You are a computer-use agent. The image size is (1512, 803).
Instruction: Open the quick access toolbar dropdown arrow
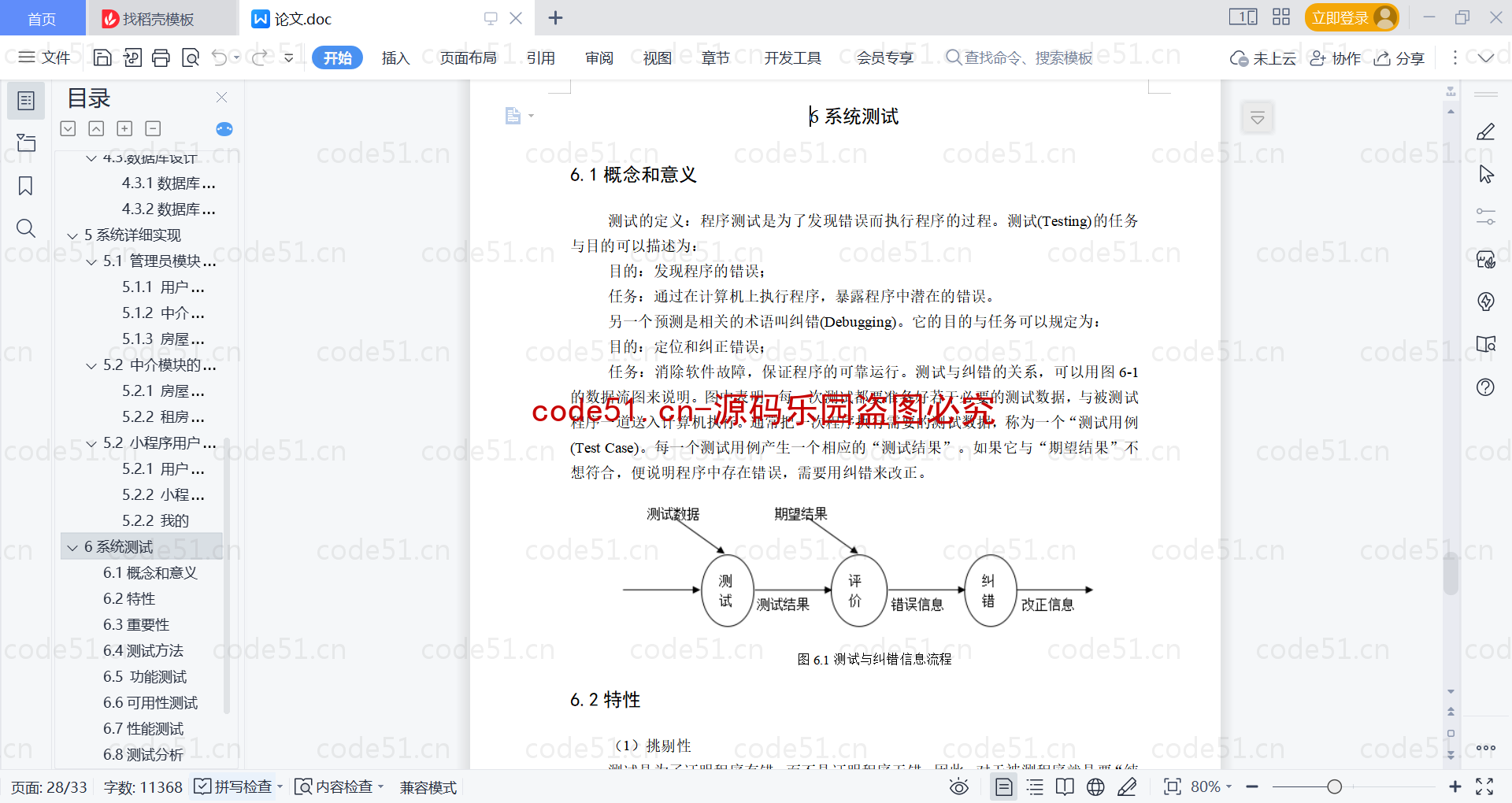[x=289, y=57]
